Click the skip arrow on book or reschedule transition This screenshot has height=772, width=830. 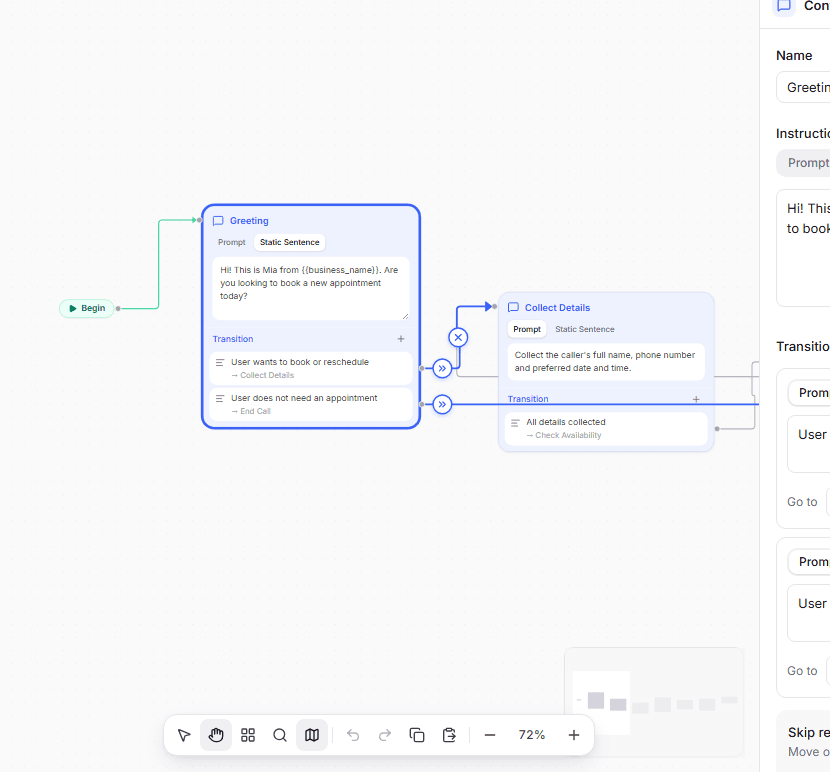coord(442,369)
